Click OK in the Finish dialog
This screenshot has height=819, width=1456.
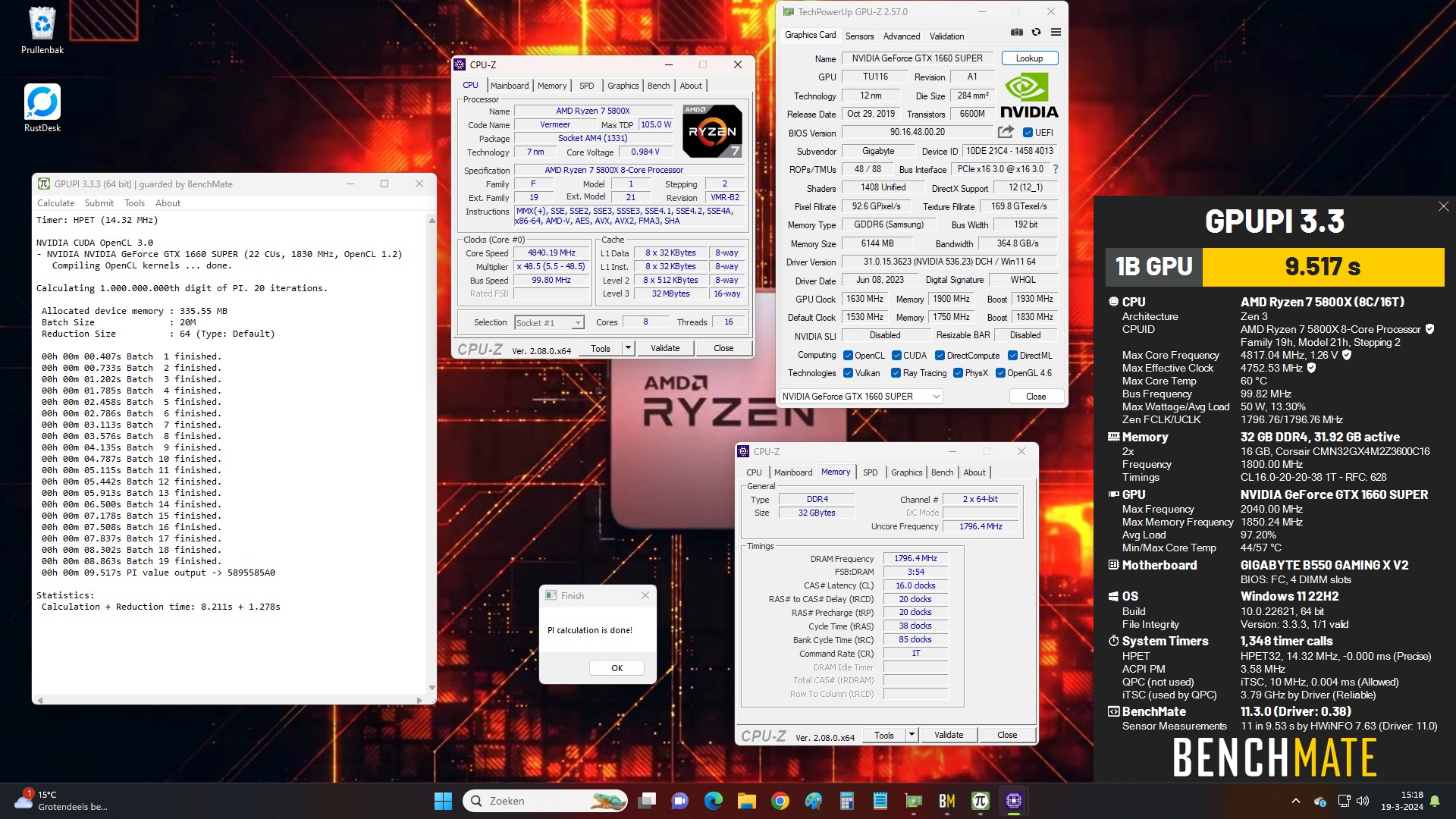click(617, 668)
